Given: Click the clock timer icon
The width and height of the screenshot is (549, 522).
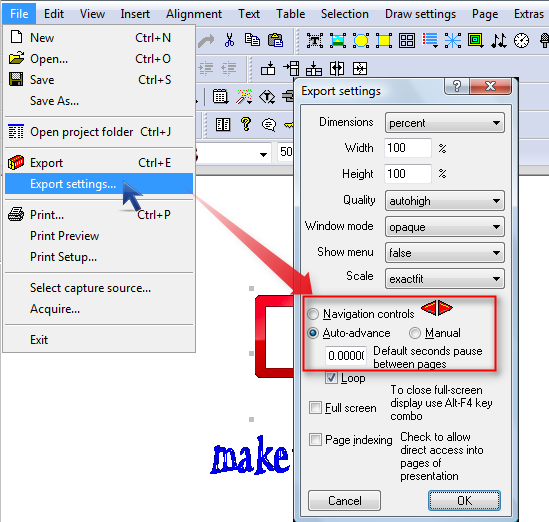Looking at the screenshot, I should [521, 41].
